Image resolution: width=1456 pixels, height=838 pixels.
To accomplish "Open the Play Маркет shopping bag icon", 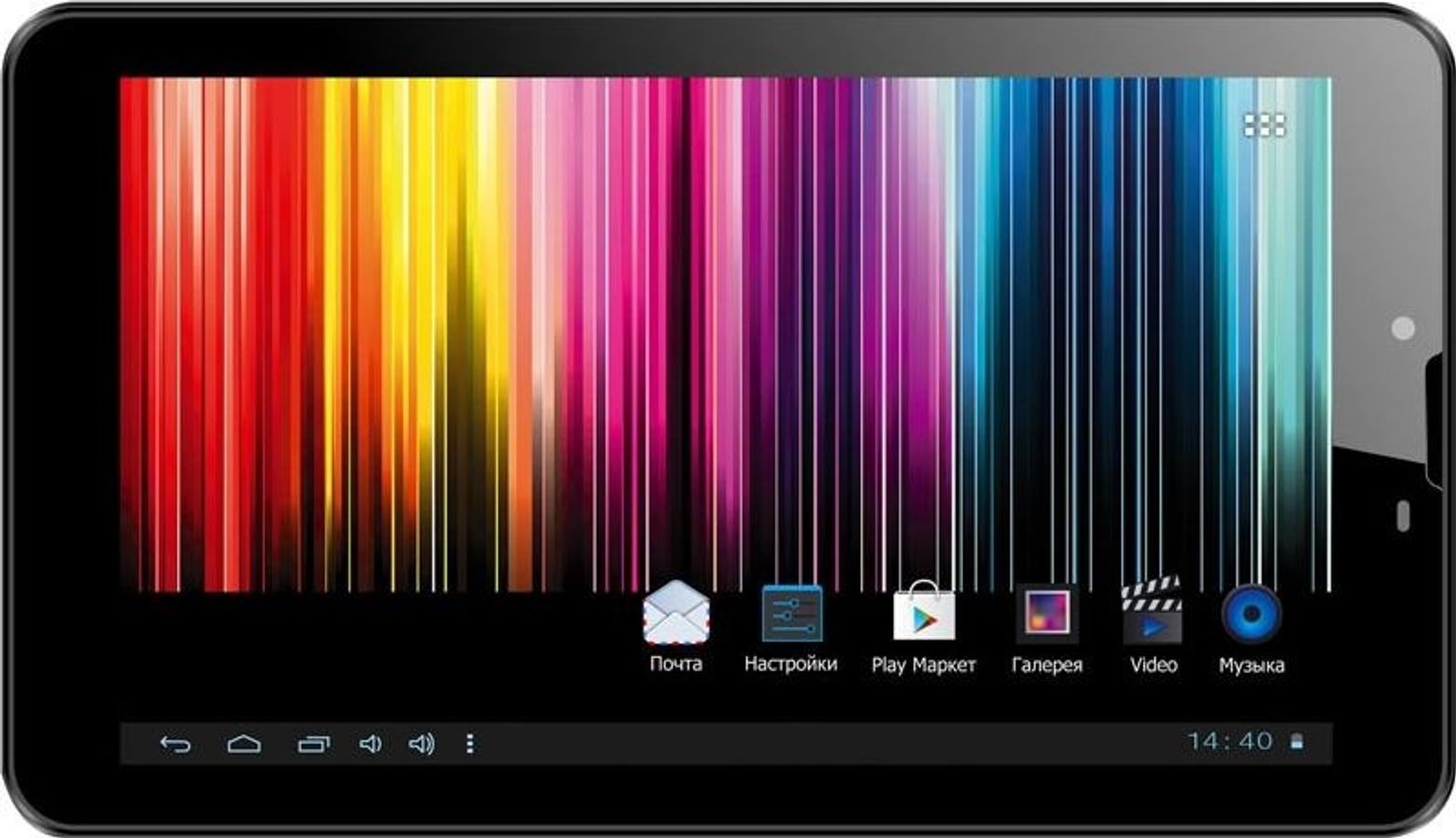I will (x=923, y=613).
